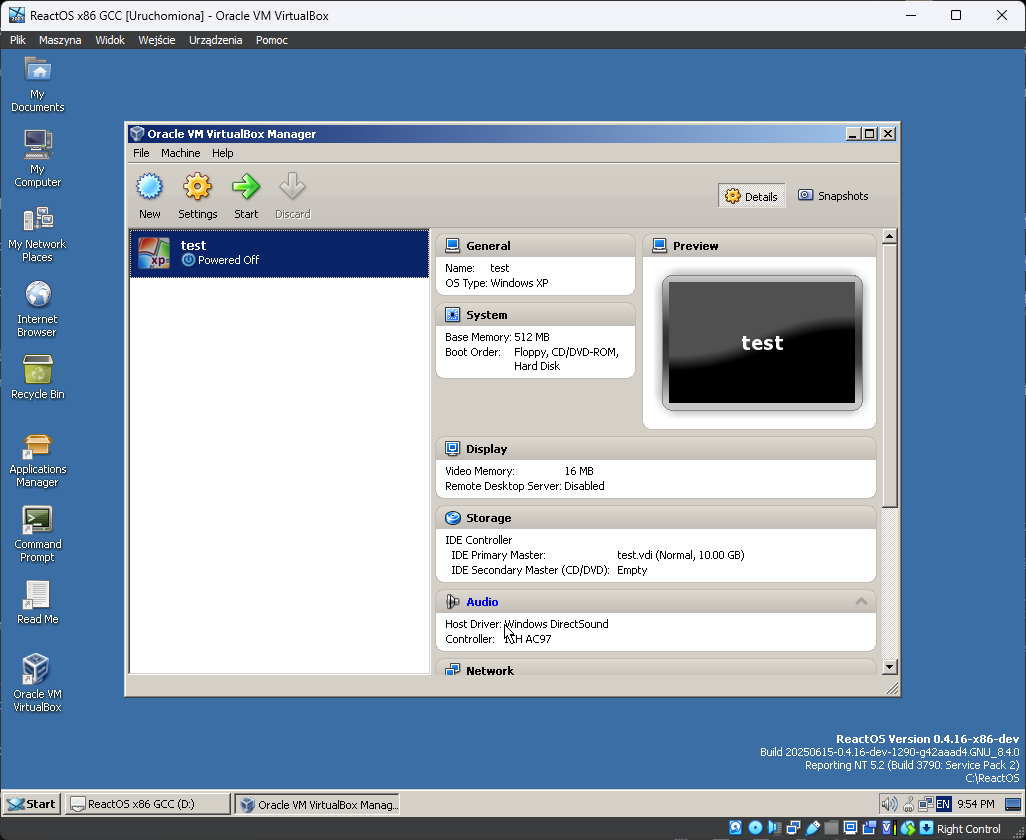
Task: Click the Discard toolbar icon
Action: (x=292, y=186)
